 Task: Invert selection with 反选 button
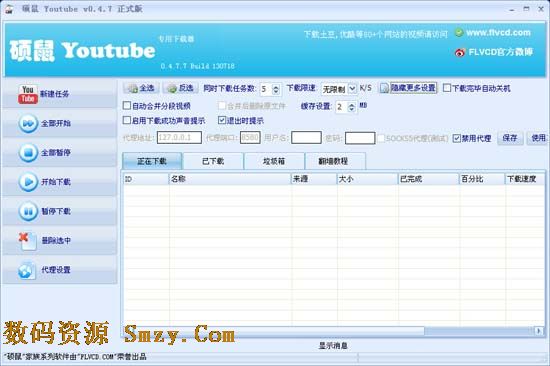tap(181, 88)
